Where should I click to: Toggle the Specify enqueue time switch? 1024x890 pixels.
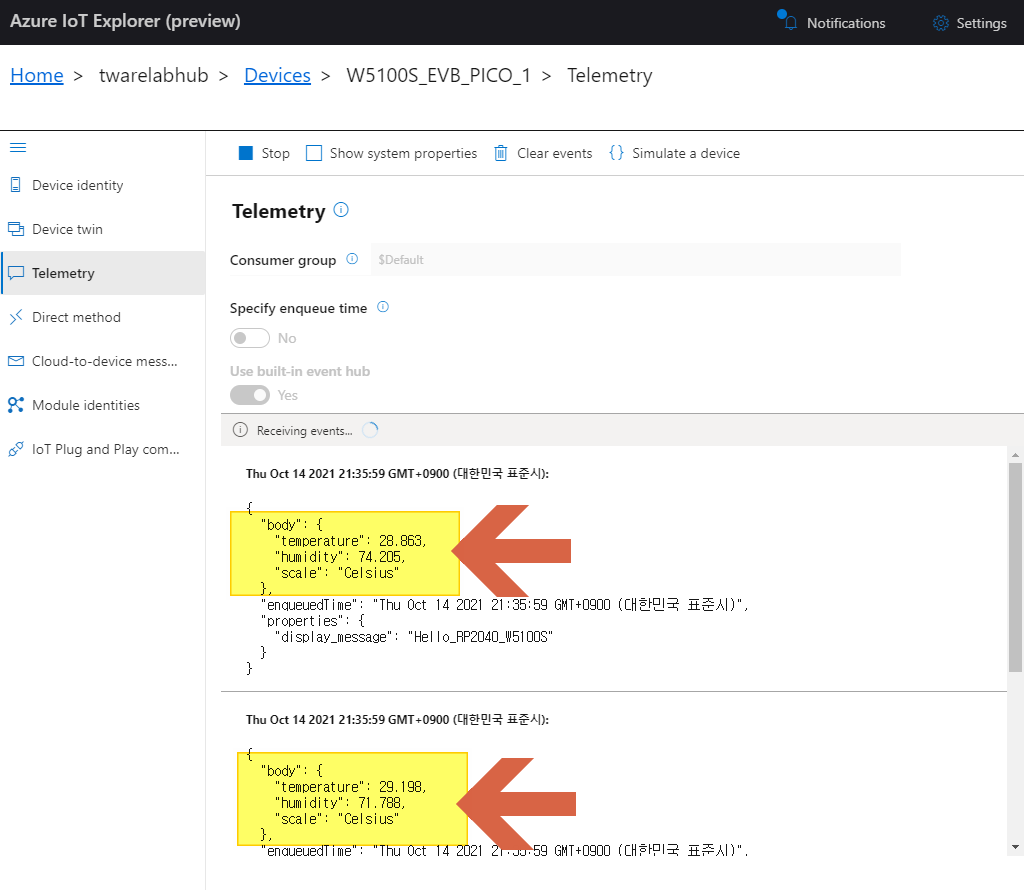click(249, 338)
